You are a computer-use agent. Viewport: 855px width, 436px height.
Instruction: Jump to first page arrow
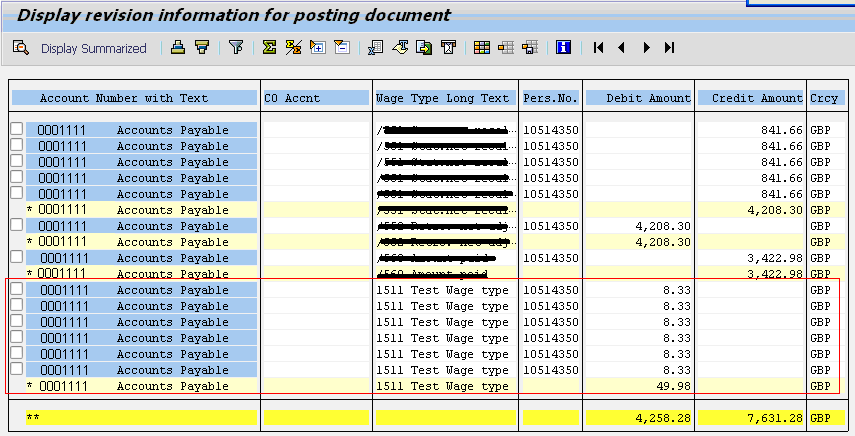tap(598, 48)
